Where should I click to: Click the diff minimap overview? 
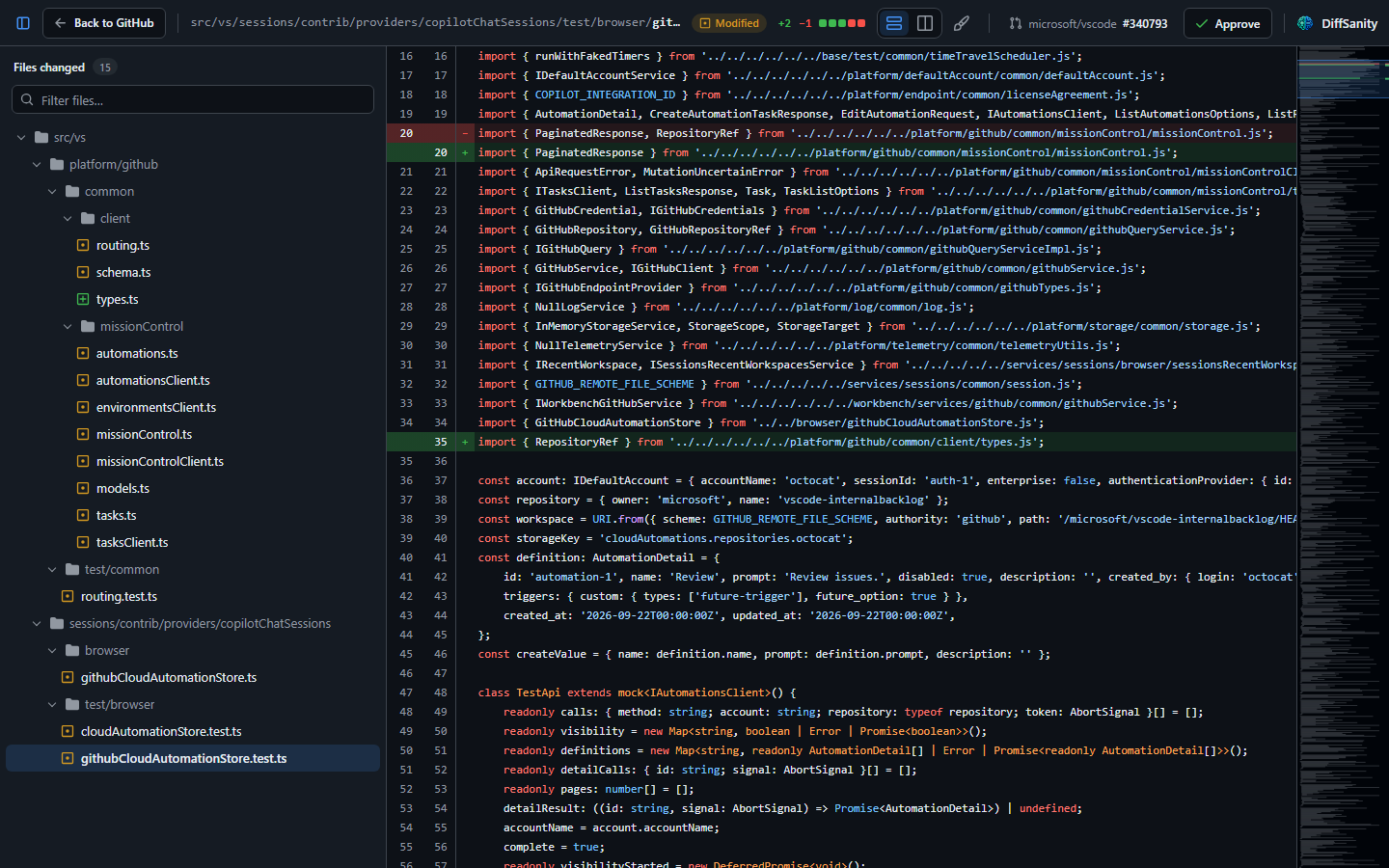tap(1343, 457)
